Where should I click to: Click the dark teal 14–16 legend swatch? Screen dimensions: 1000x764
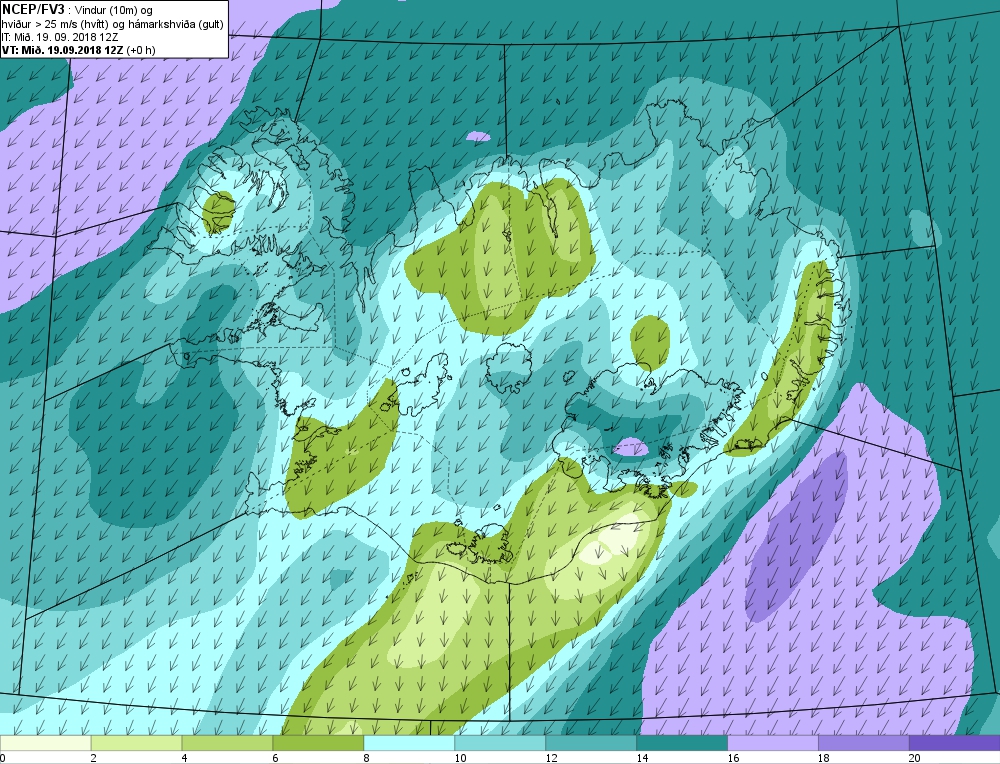[682, 744]
